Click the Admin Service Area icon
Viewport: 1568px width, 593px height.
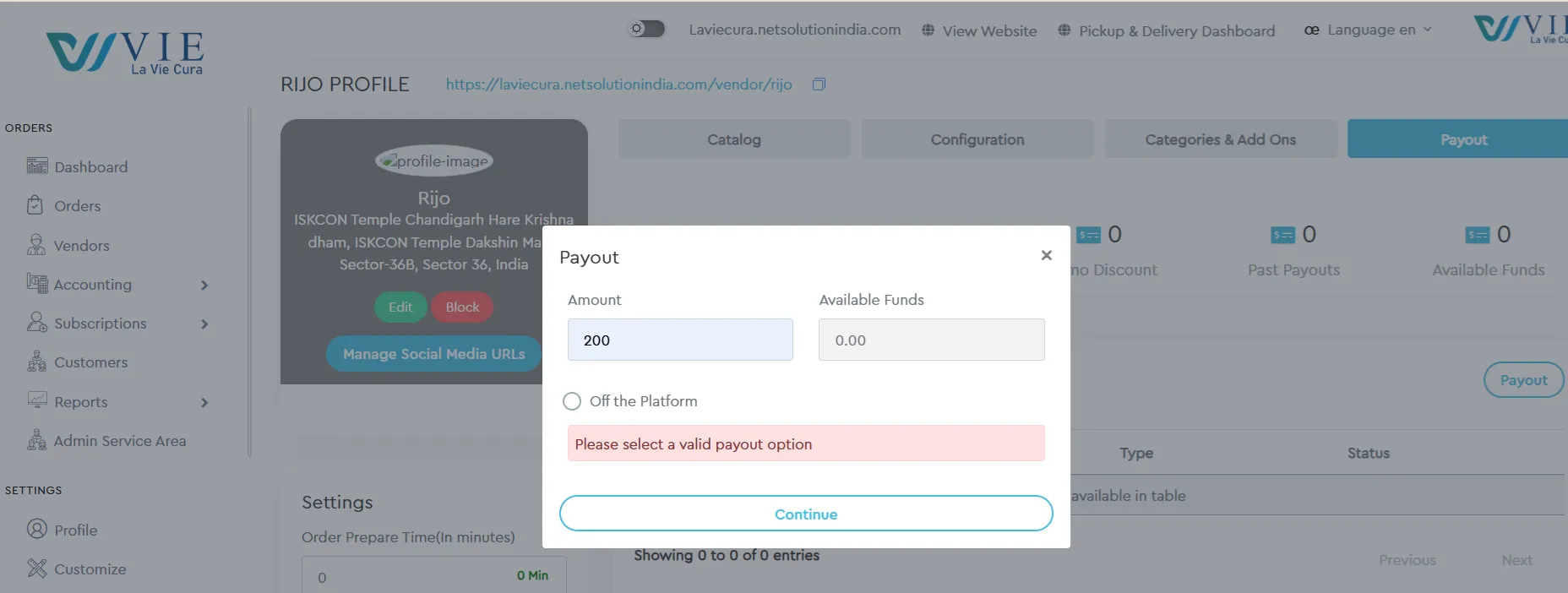pyautogui.click(x=36, y=440)
